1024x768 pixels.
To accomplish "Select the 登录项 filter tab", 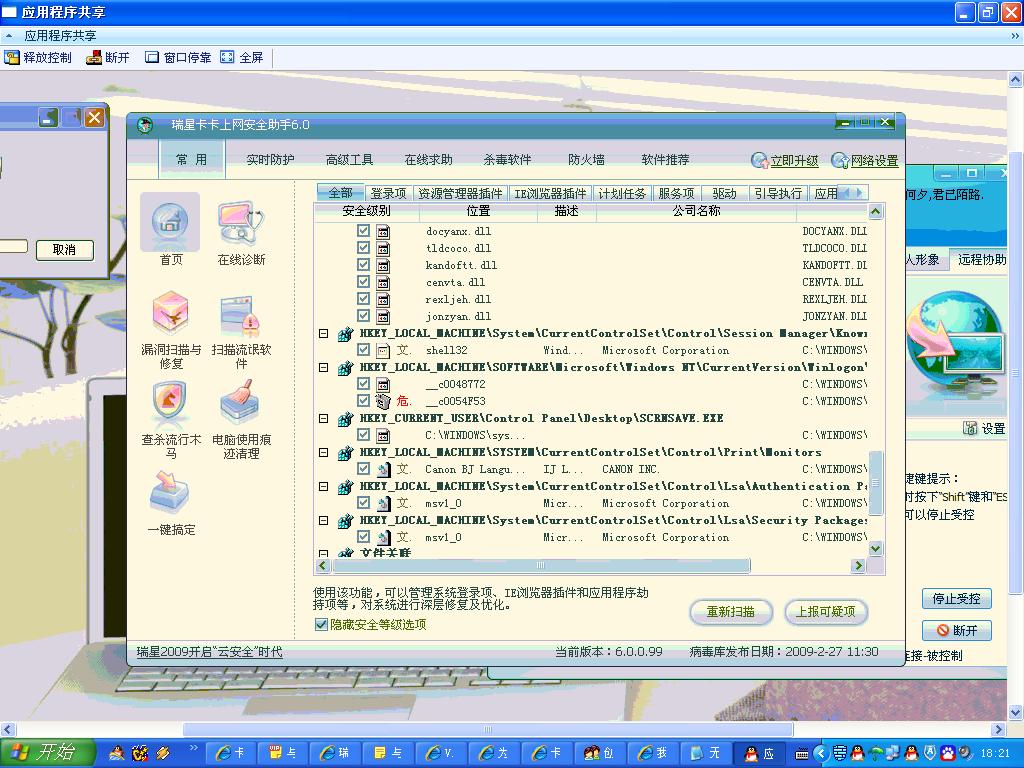I will click(388, 193).
